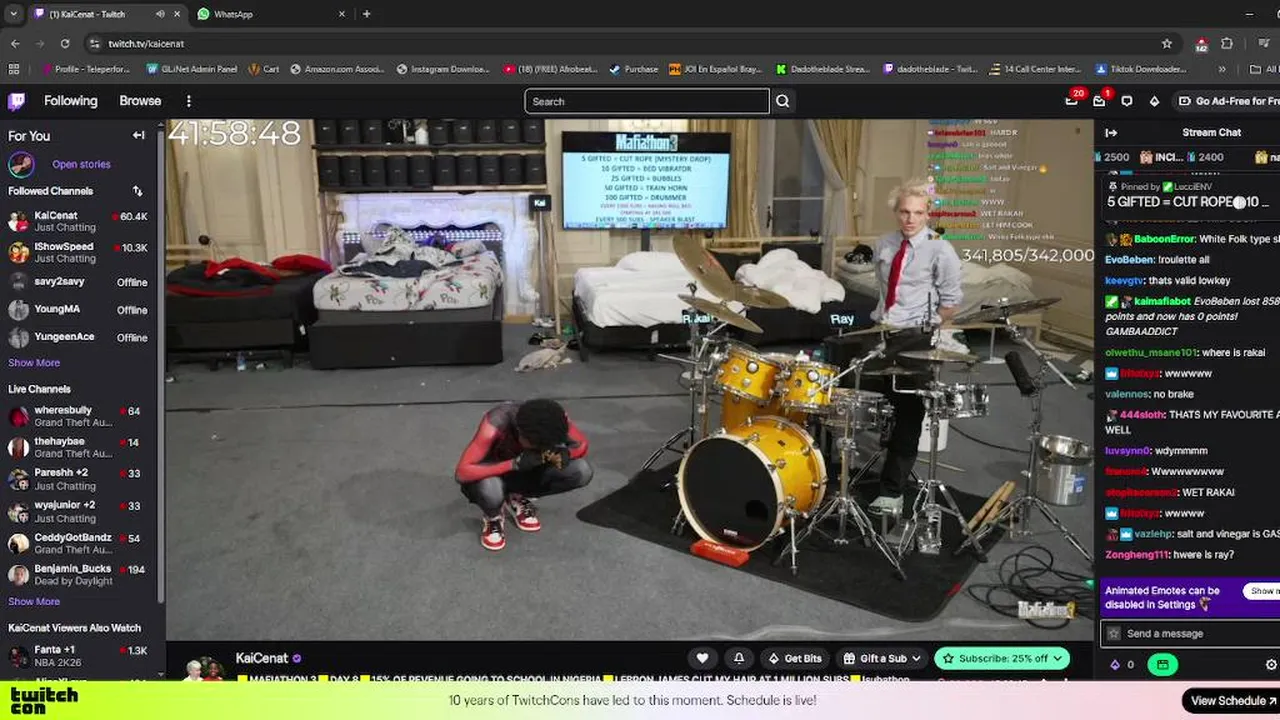Click BaboonError username in chat
Image resolution: width=1280 pixels, height=720 pixels.
[x=1164, y=239]
